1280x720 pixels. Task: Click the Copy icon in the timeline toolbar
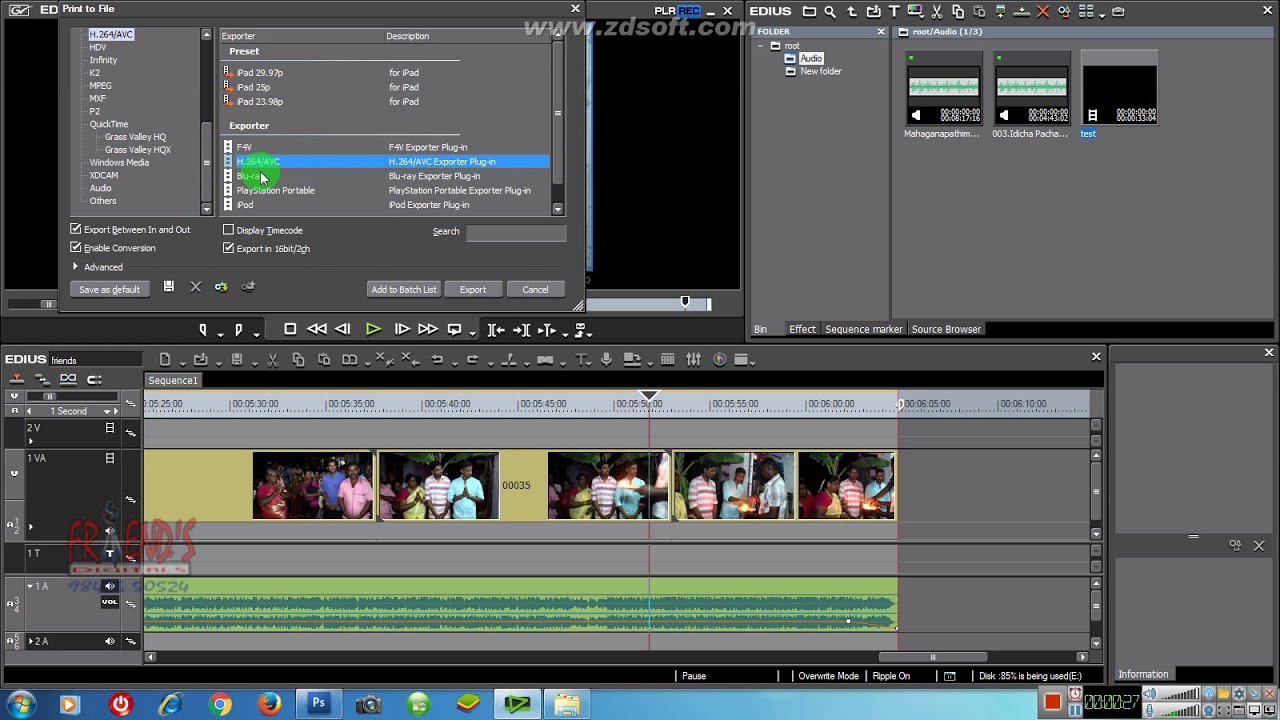(x=298, y=360)
